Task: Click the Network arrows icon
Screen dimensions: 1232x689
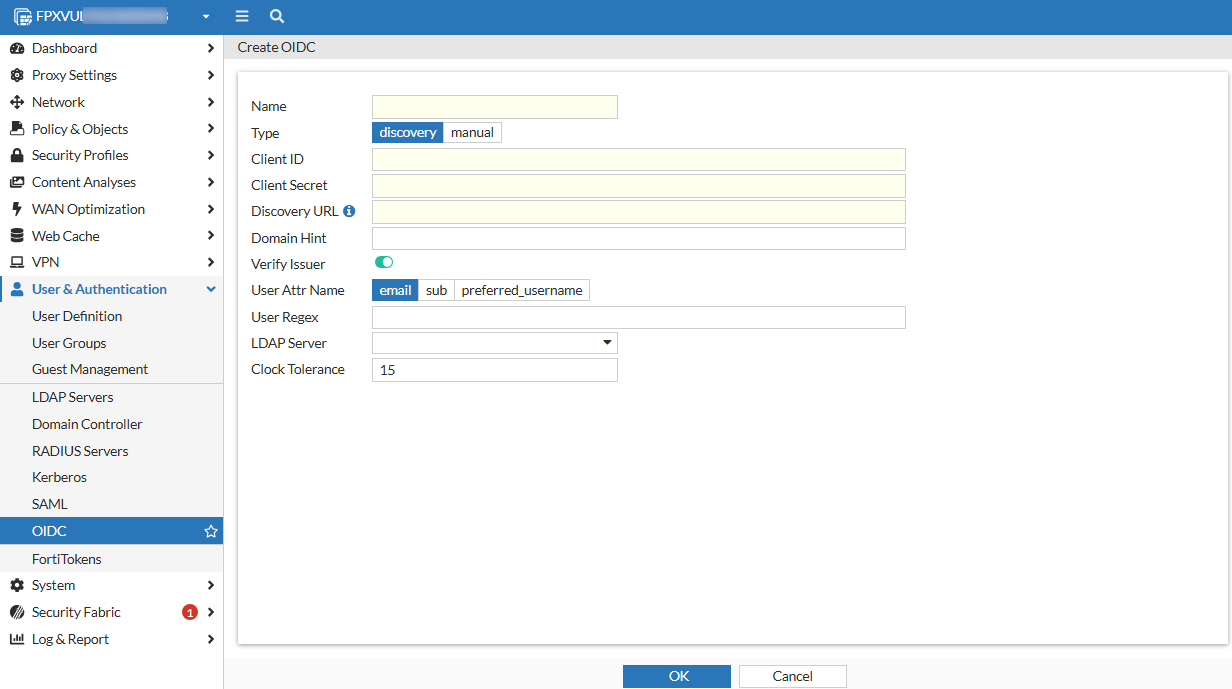Action: [x=17, y=102]
